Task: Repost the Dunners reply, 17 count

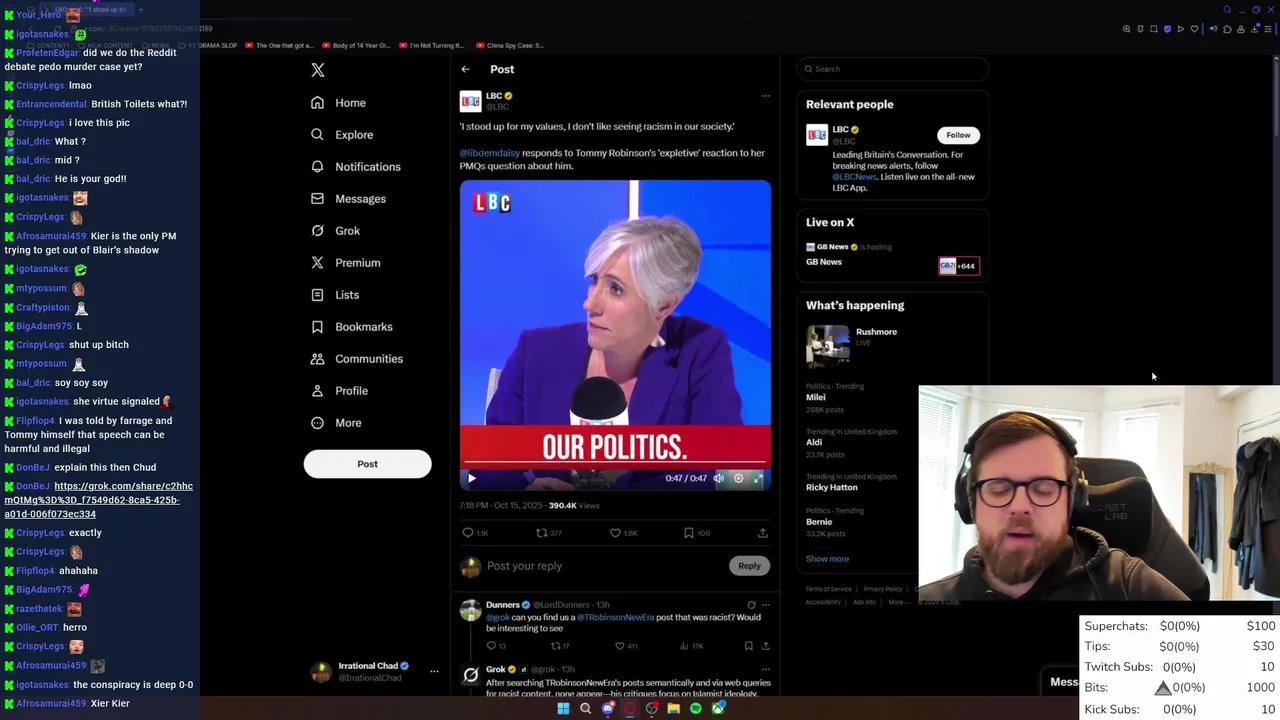Action: coord(555,646)
